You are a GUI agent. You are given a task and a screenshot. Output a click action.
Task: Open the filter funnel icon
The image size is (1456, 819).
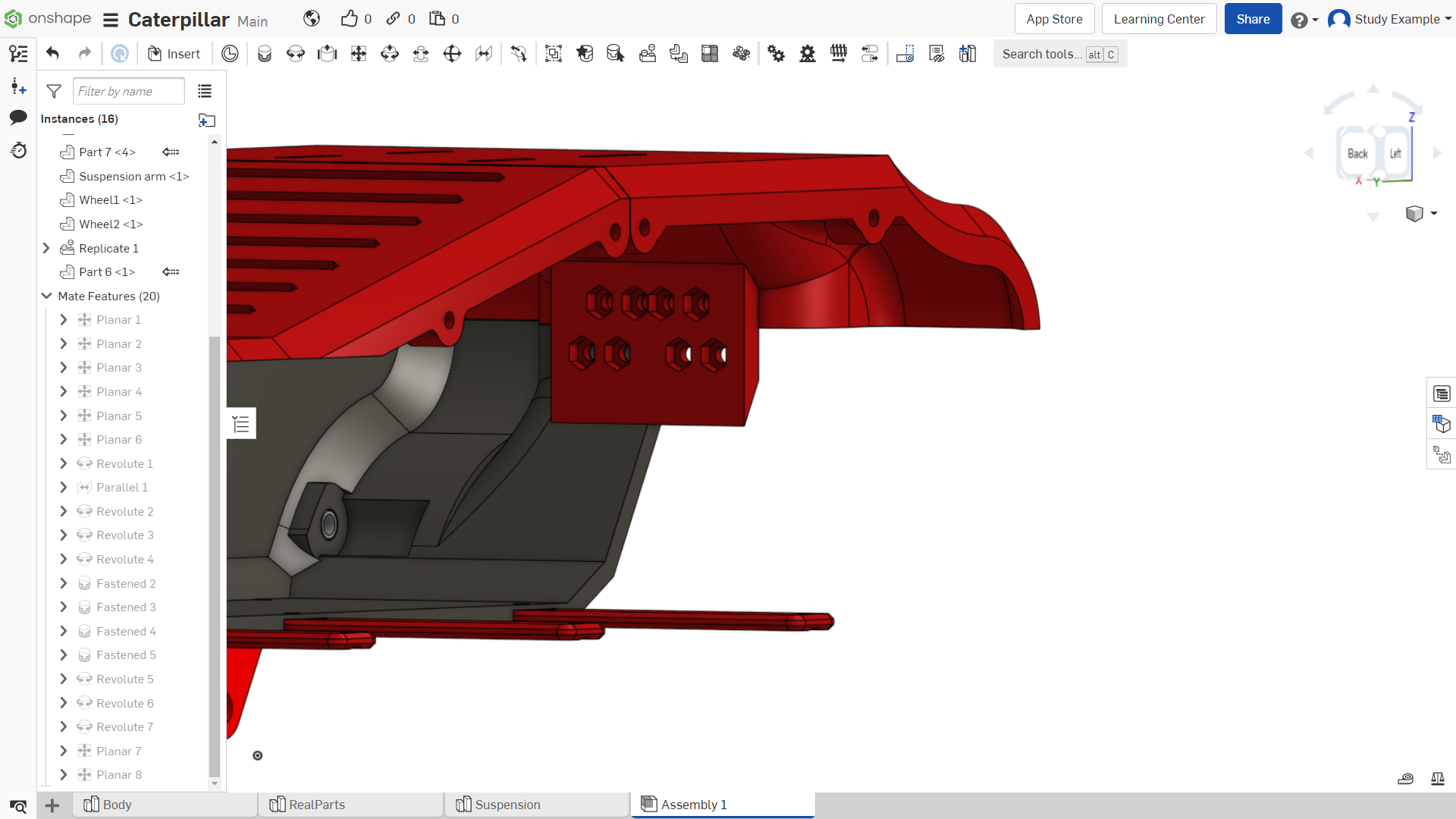tap(54, 91)
